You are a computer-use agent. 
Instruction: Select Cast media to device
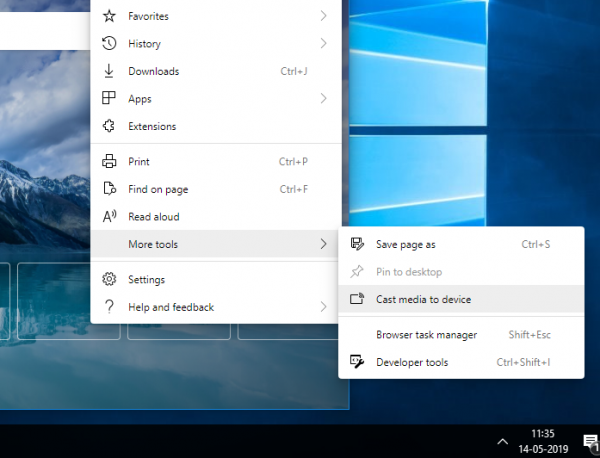[x=423, y=299]
